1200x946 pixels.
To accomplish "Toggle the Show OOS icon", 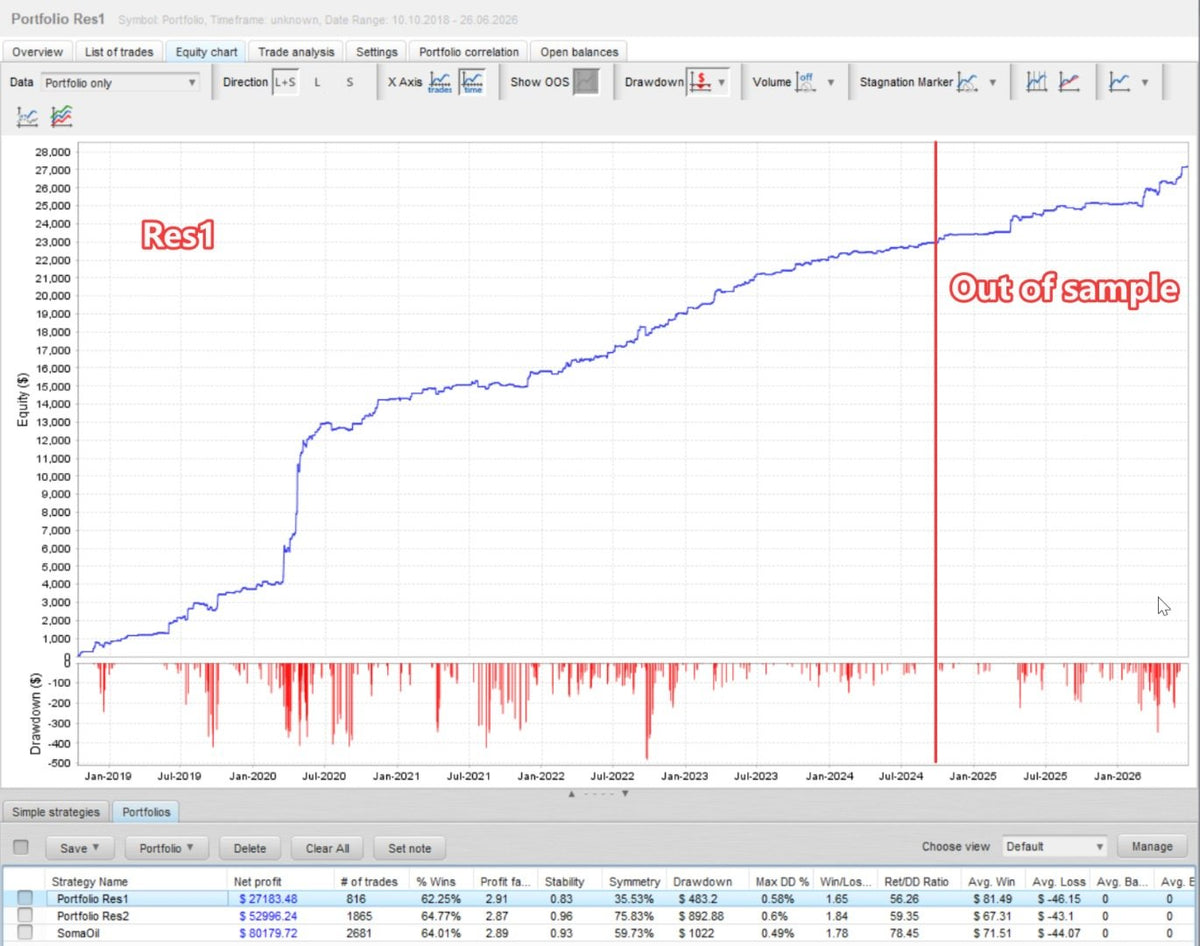I will 586,82.
